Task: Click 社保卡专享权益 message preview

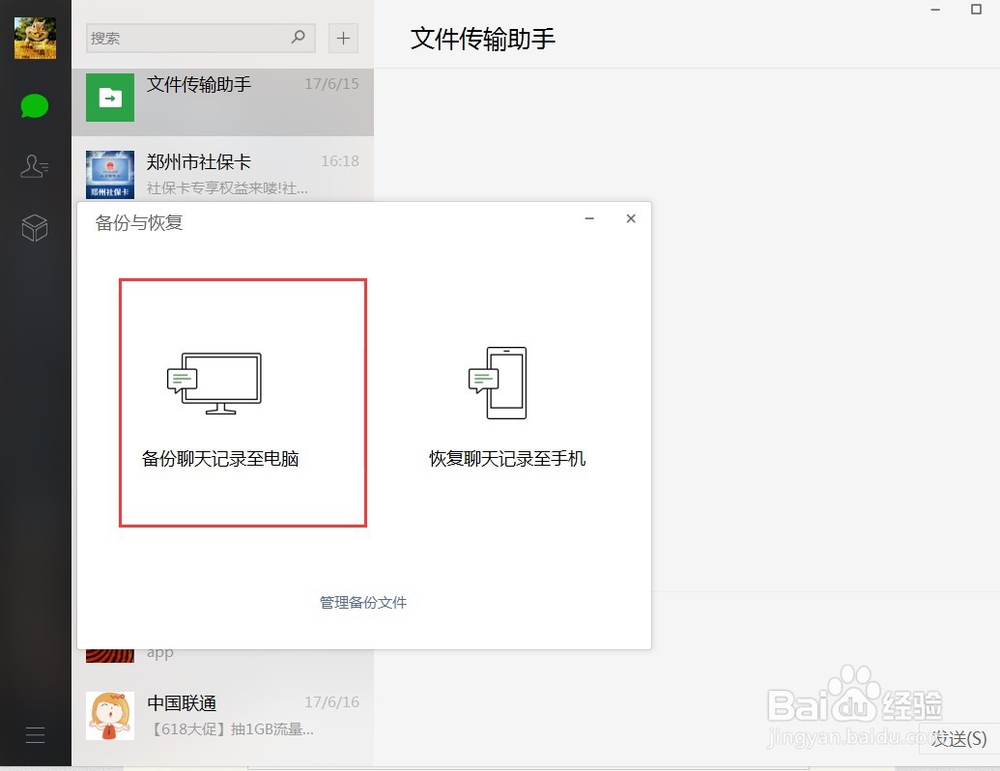Action: 227,188
